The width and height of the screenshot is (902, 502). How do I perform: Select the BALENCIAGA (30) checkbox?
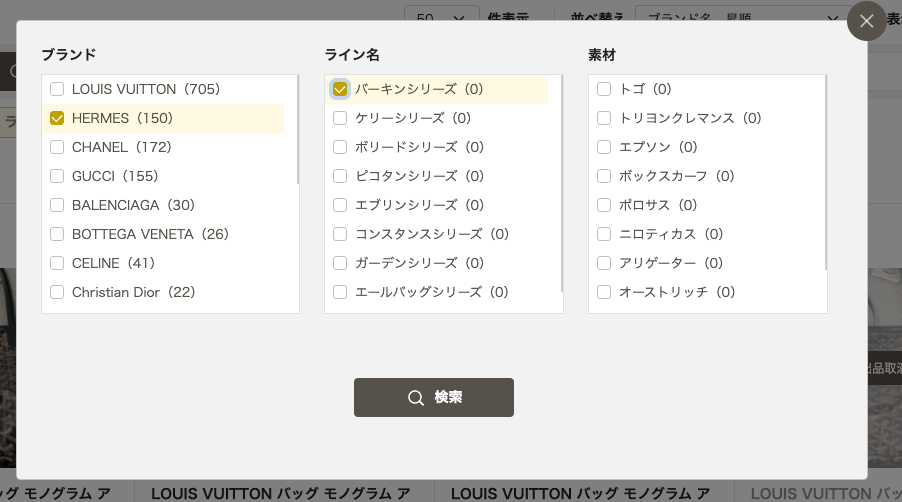[57, 205]
